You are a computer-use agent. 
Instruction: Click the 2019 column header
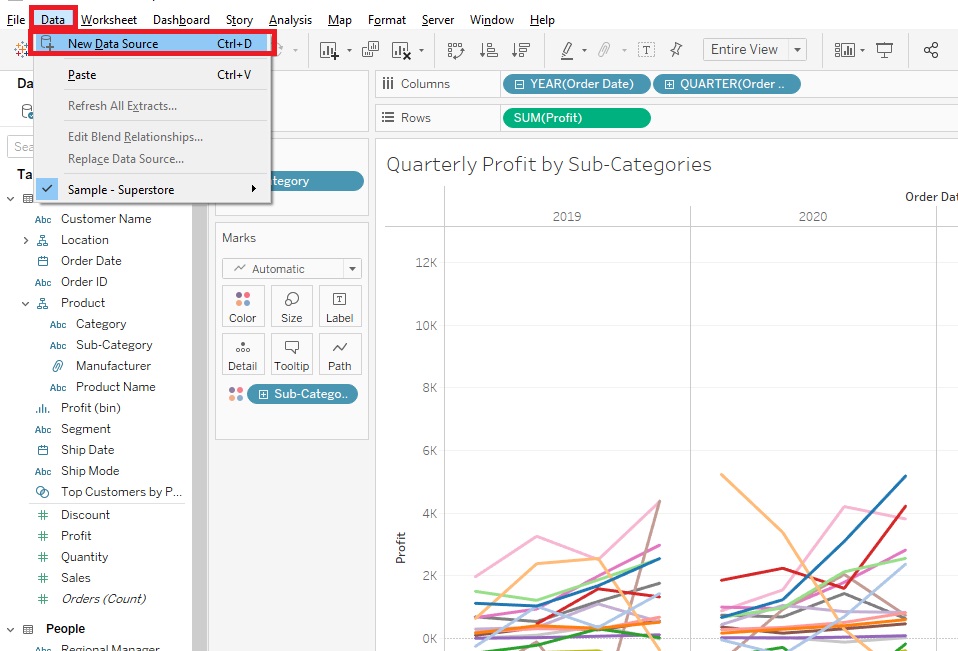pos(567,216)
